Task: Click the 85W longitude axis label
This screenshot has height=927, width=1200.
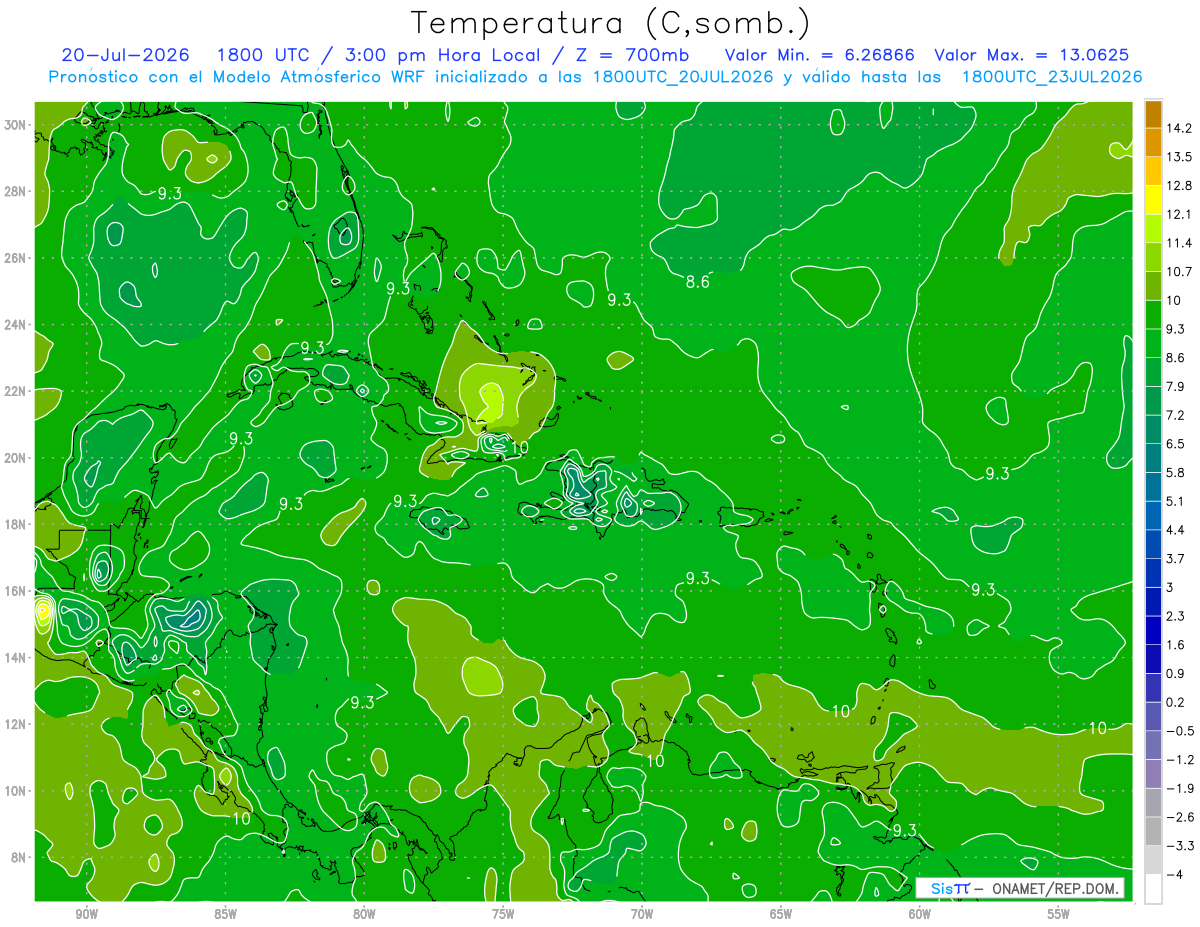Action: pos(225,914)
